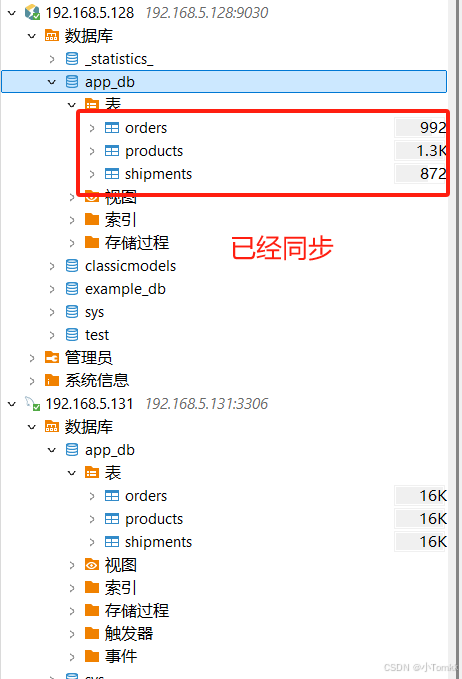Select shipments label under 192.168.5.128
Screen dimensions: 462x679
[158, 174]
